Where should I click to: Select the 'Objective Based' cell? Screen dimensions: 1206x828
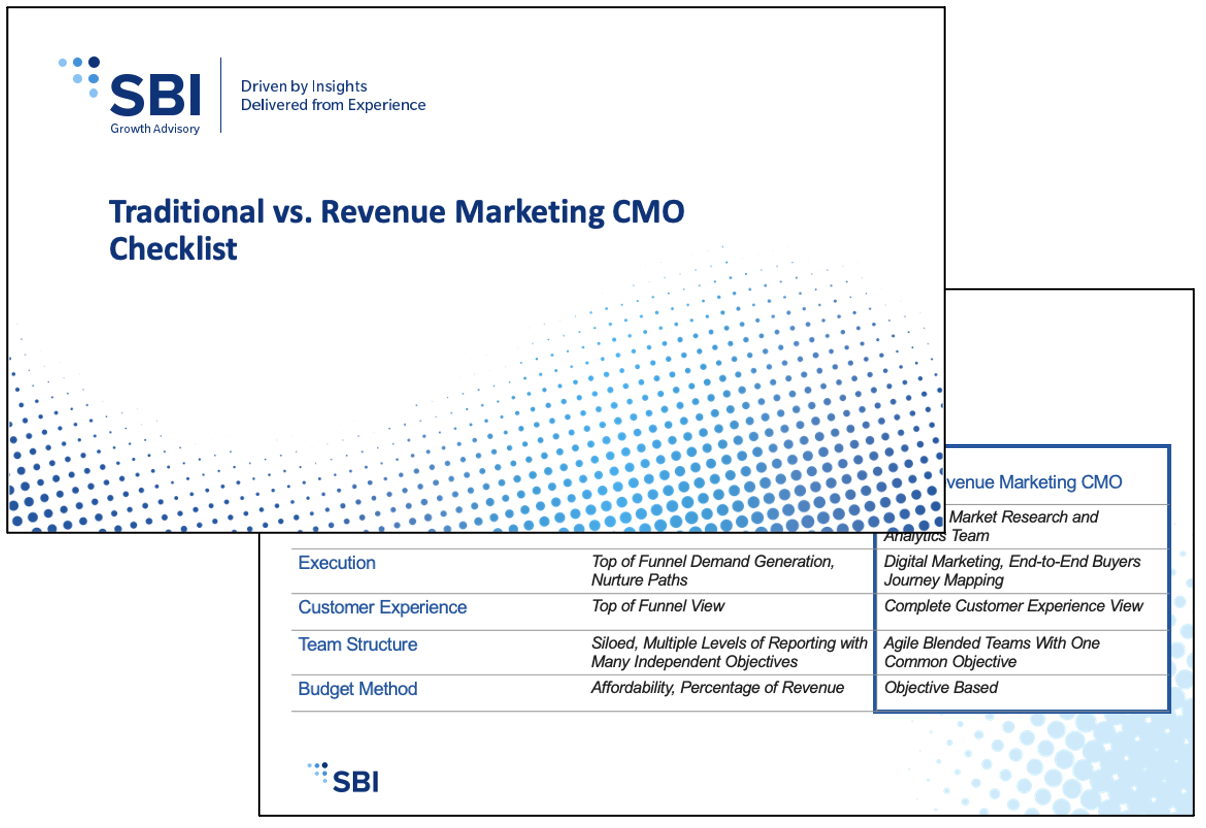coord(941,688)
